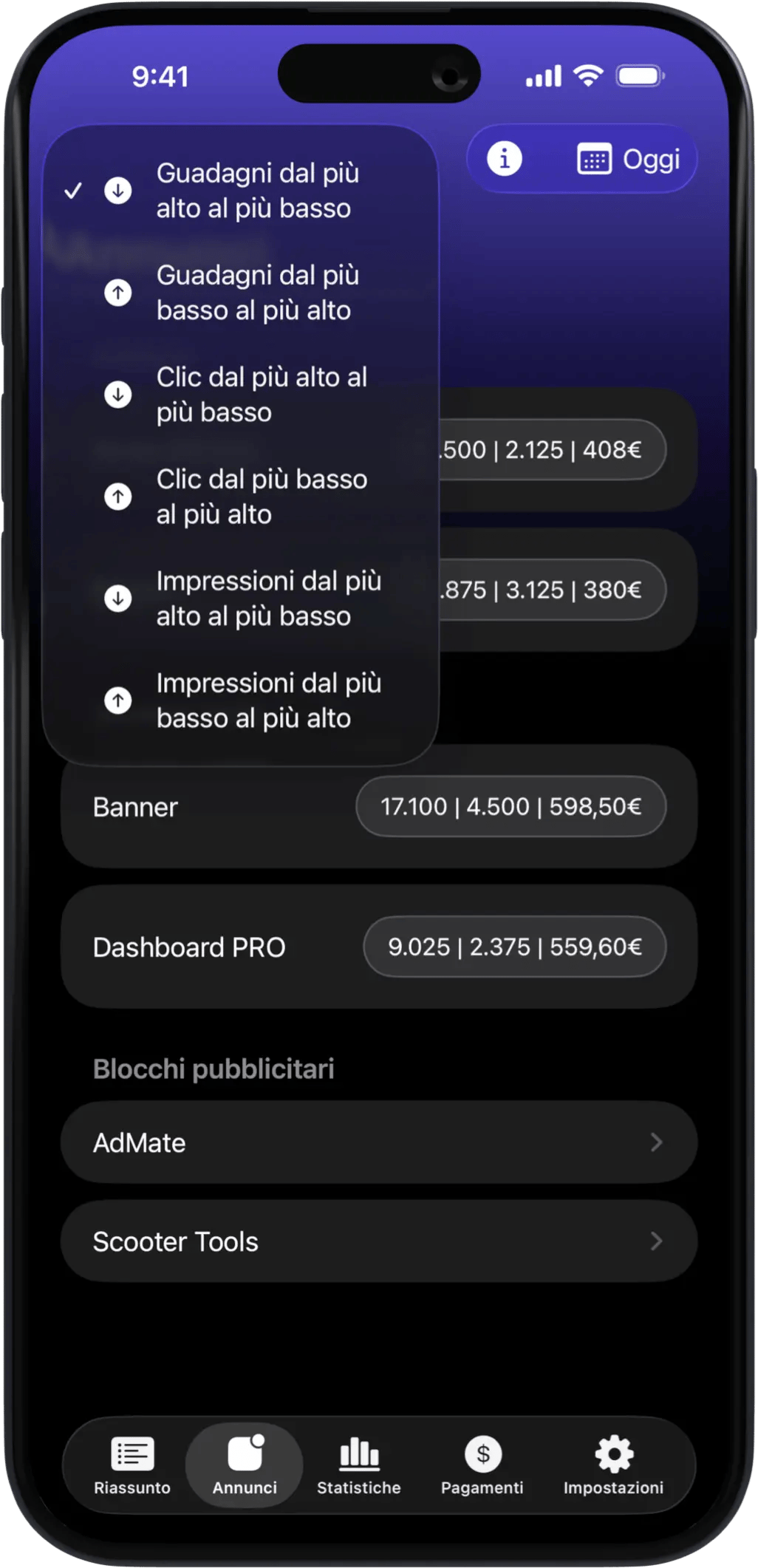The width and height of the screenshot is (758, 1568).
Task: Tap the Annunci tab icon
Action: pyautogui.click(x=245, y=1456)
